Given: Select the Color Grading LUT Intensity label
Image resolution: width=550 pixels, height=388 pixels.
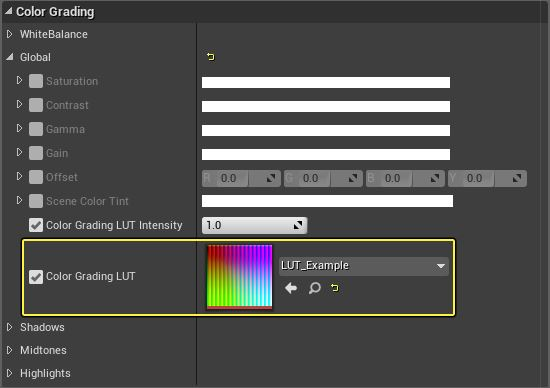Looking at the screenshot, I should [x=114, y=225].
